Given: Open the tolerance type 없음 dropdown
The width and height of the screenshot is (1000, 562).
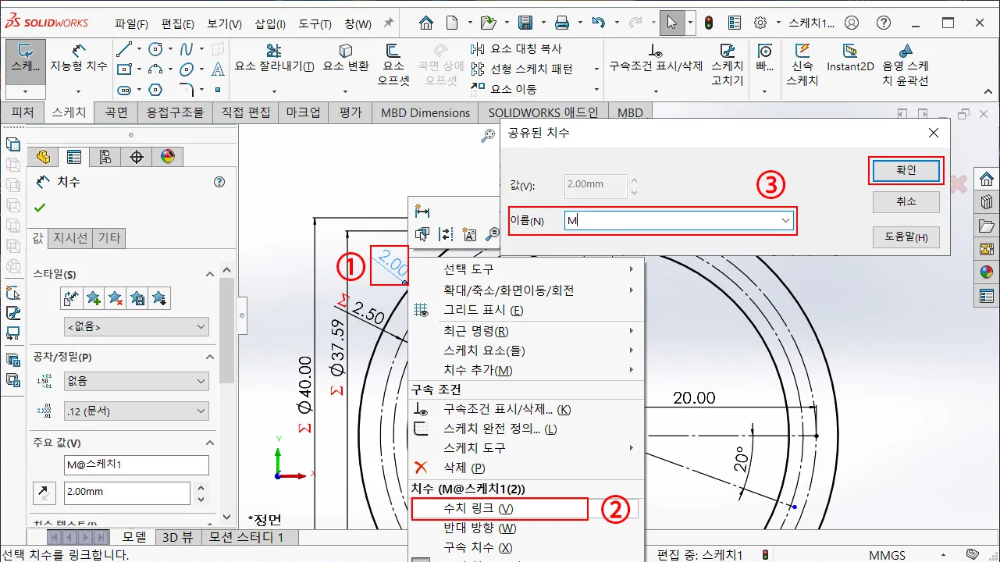Looking at the screenshot, I should 136,381.
